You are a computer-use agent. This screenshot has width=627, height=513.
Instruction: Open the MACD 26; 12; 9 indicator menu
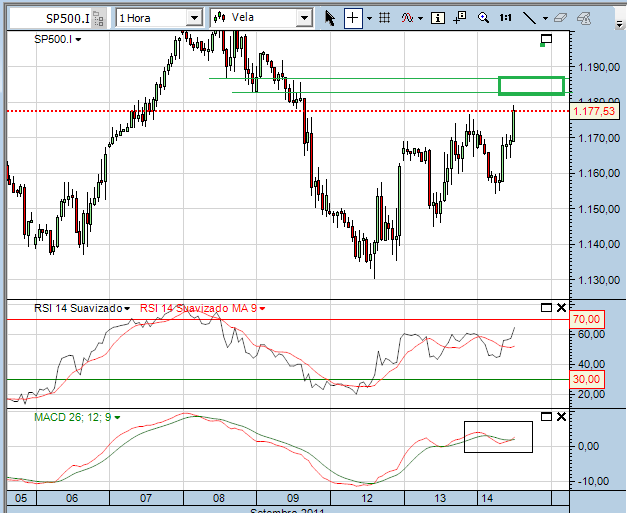click(x=117, y=417)
